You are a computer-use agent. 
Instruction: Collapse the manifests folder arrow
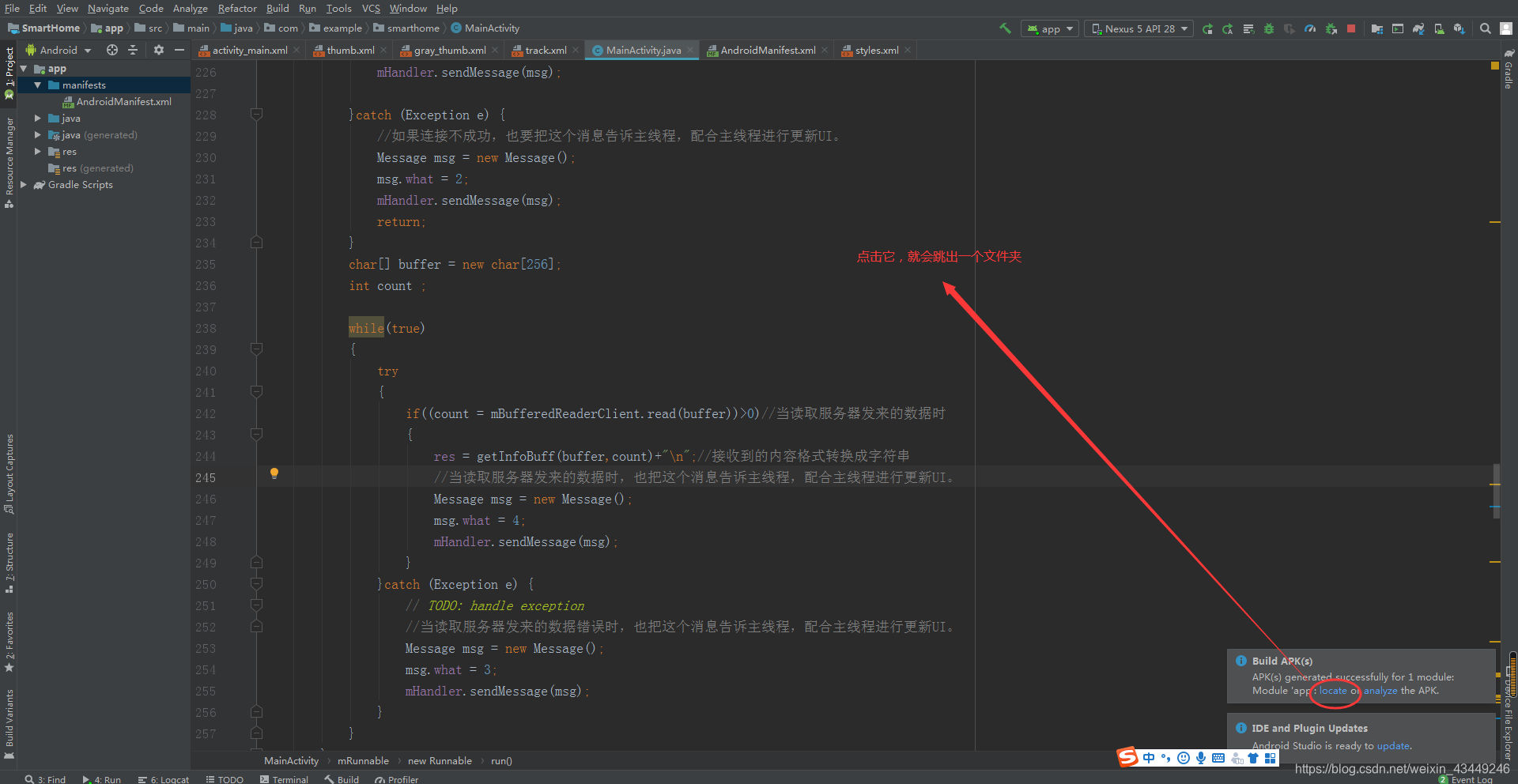37,85
